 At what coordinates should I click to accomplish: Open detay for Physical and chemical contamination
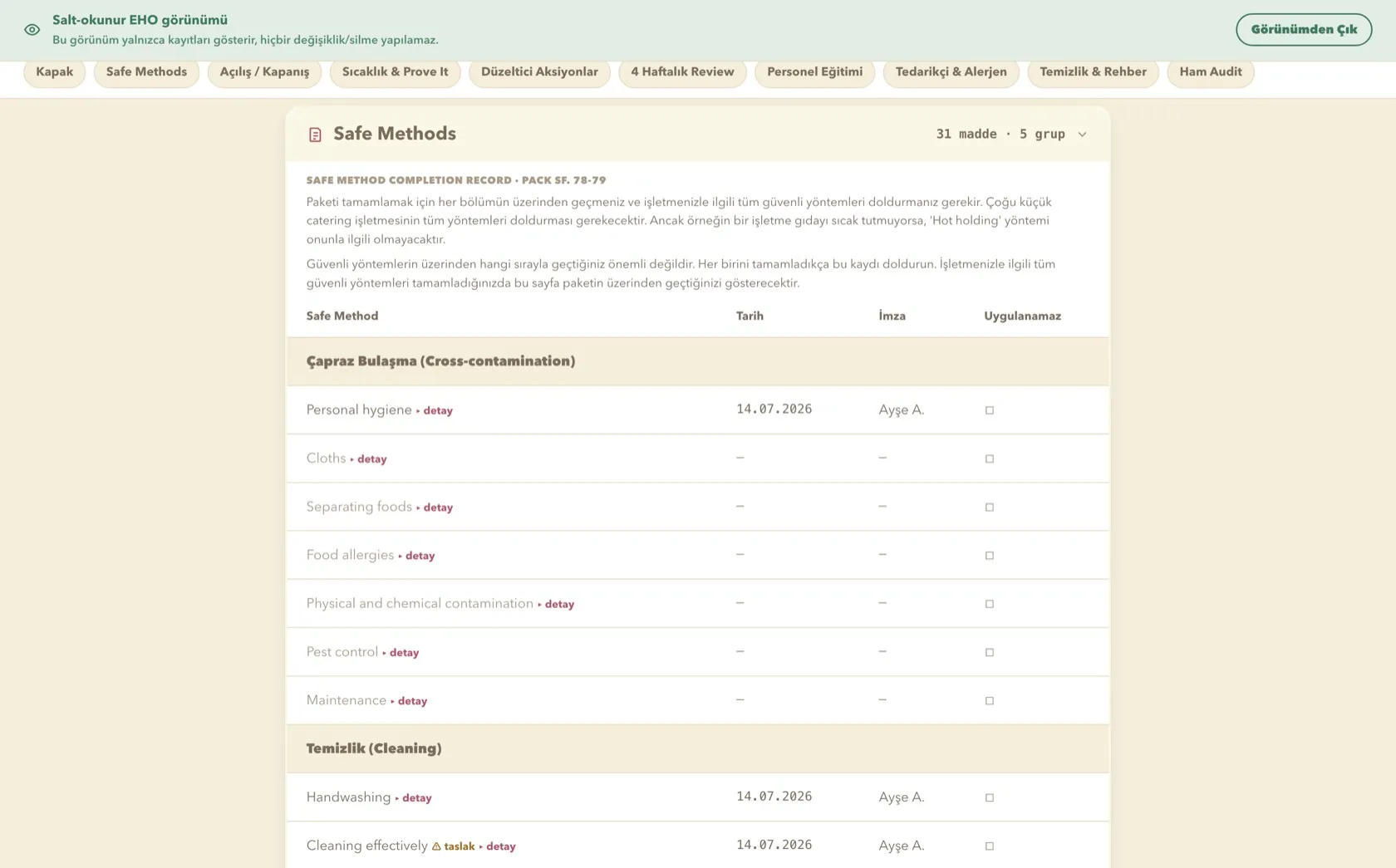pyautogui.click(x=556, y=604)
